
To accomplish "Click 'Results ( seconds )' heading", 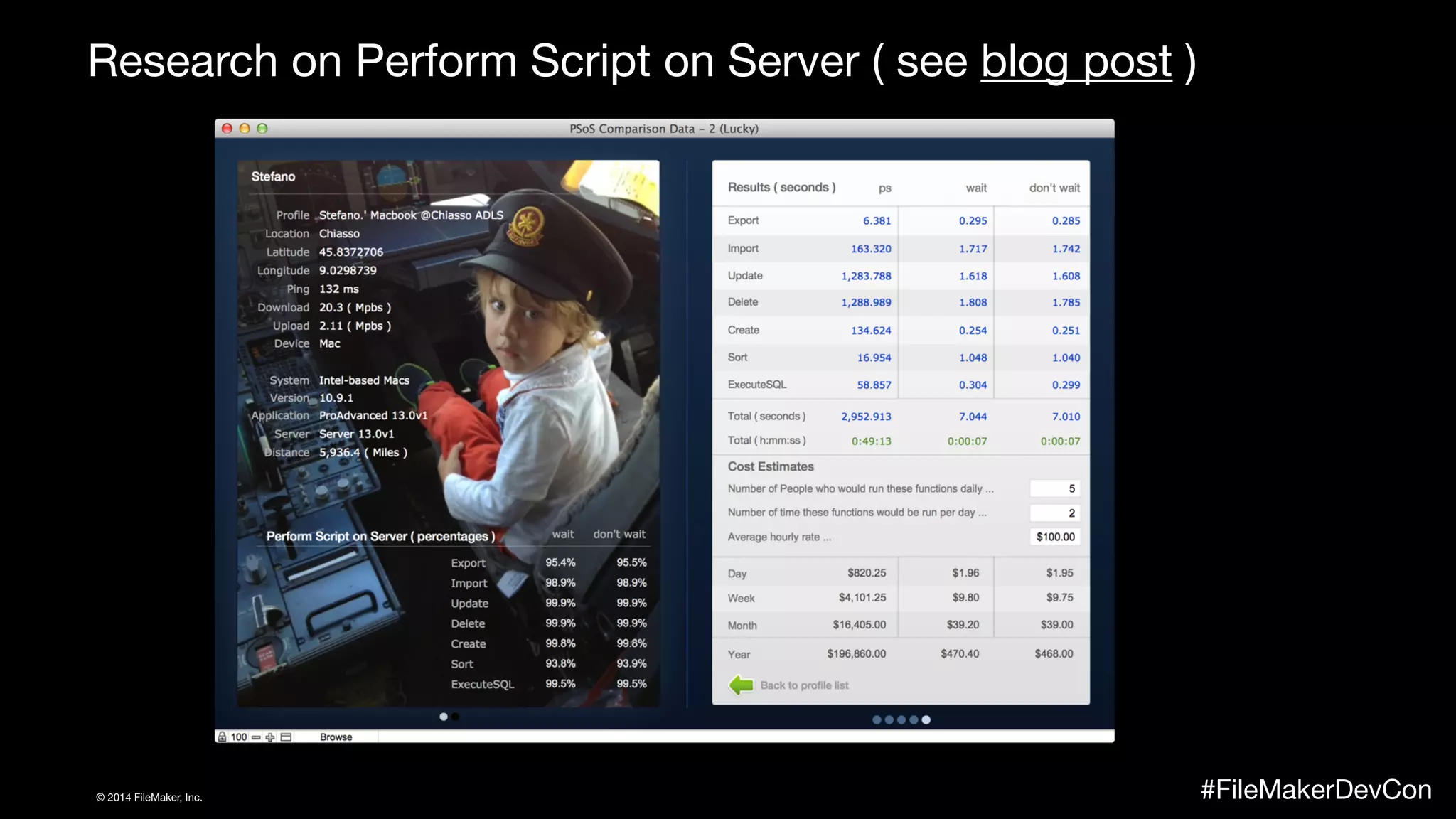I will (781, 187).
